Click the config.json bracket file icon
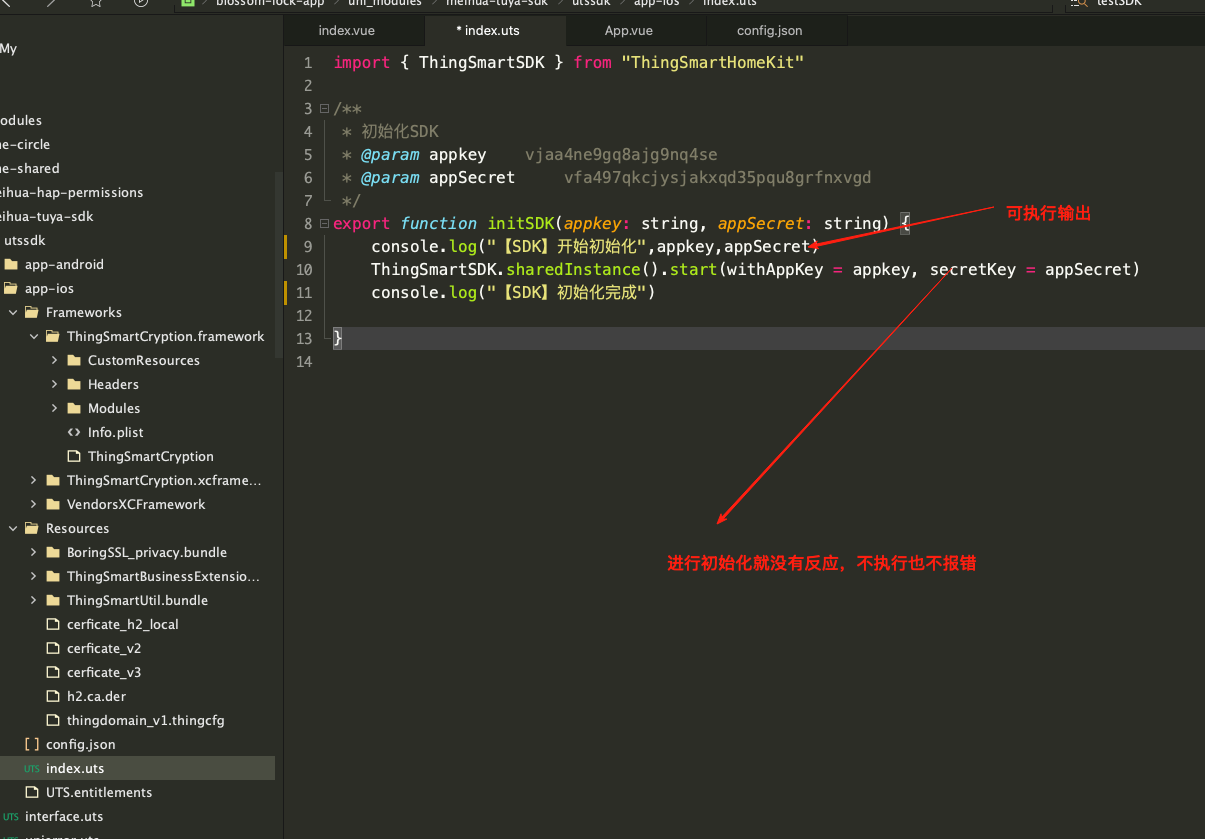 [x=31, y=745]
